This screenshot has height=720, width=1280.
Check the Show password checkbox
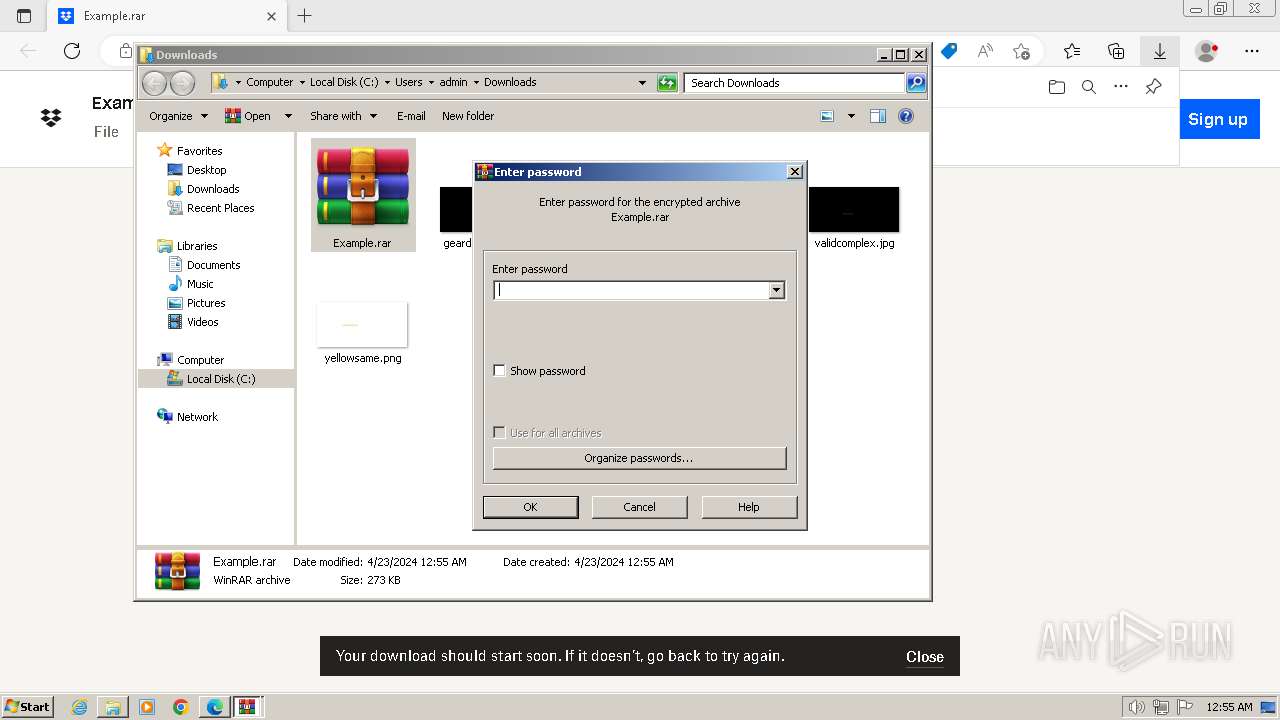pyautogui.click(x=499, y=371)
